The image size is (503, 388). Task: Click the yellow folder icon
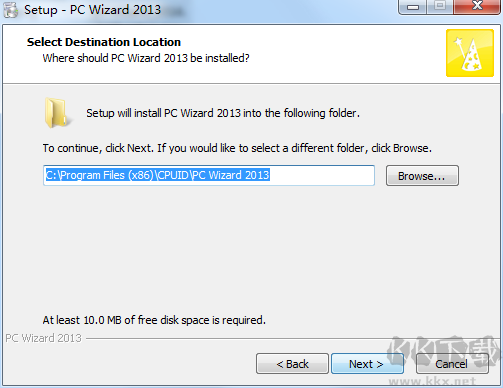tap(57, 113)
